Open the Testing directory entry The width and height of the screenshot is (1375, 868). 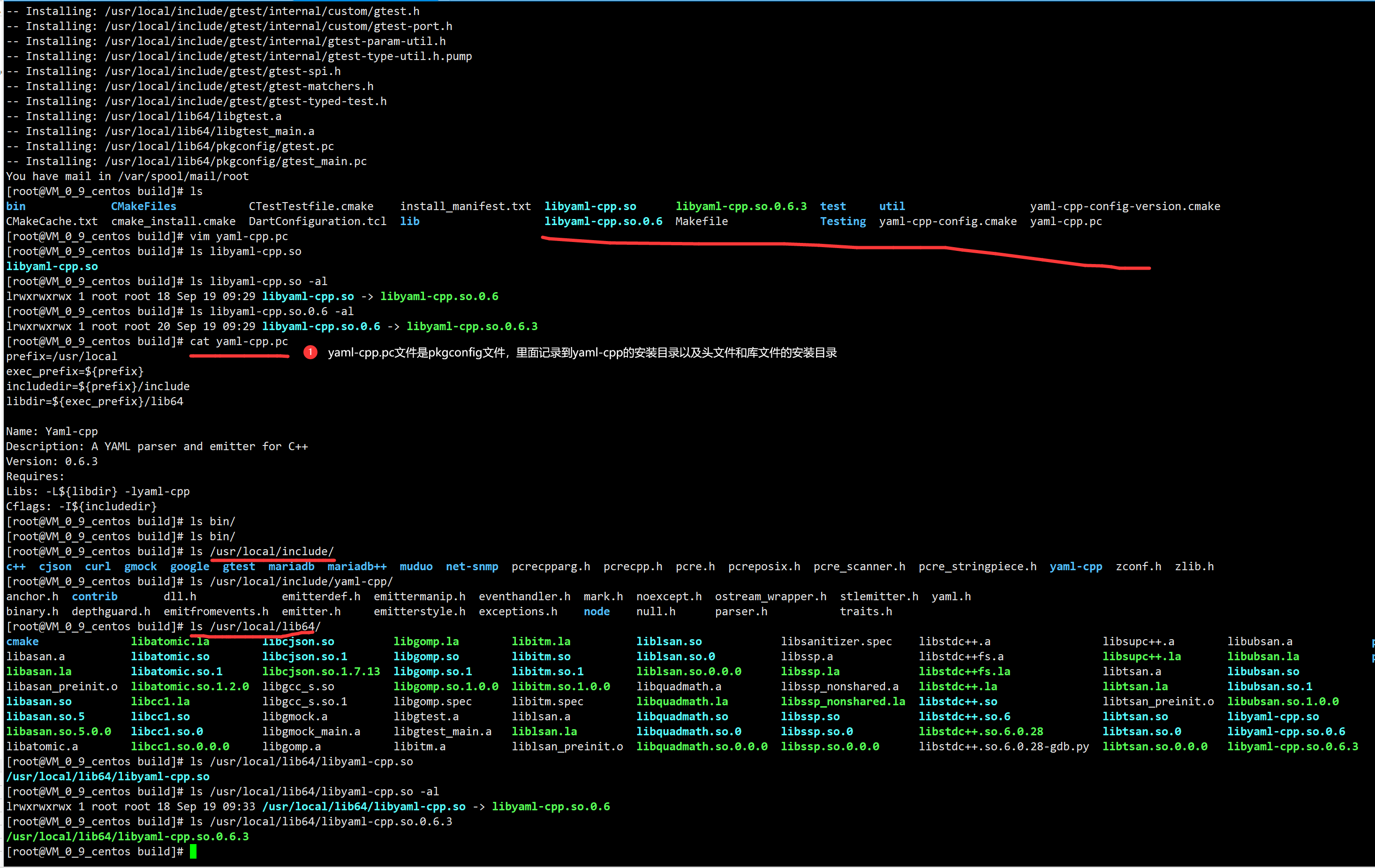click(842, 221)
